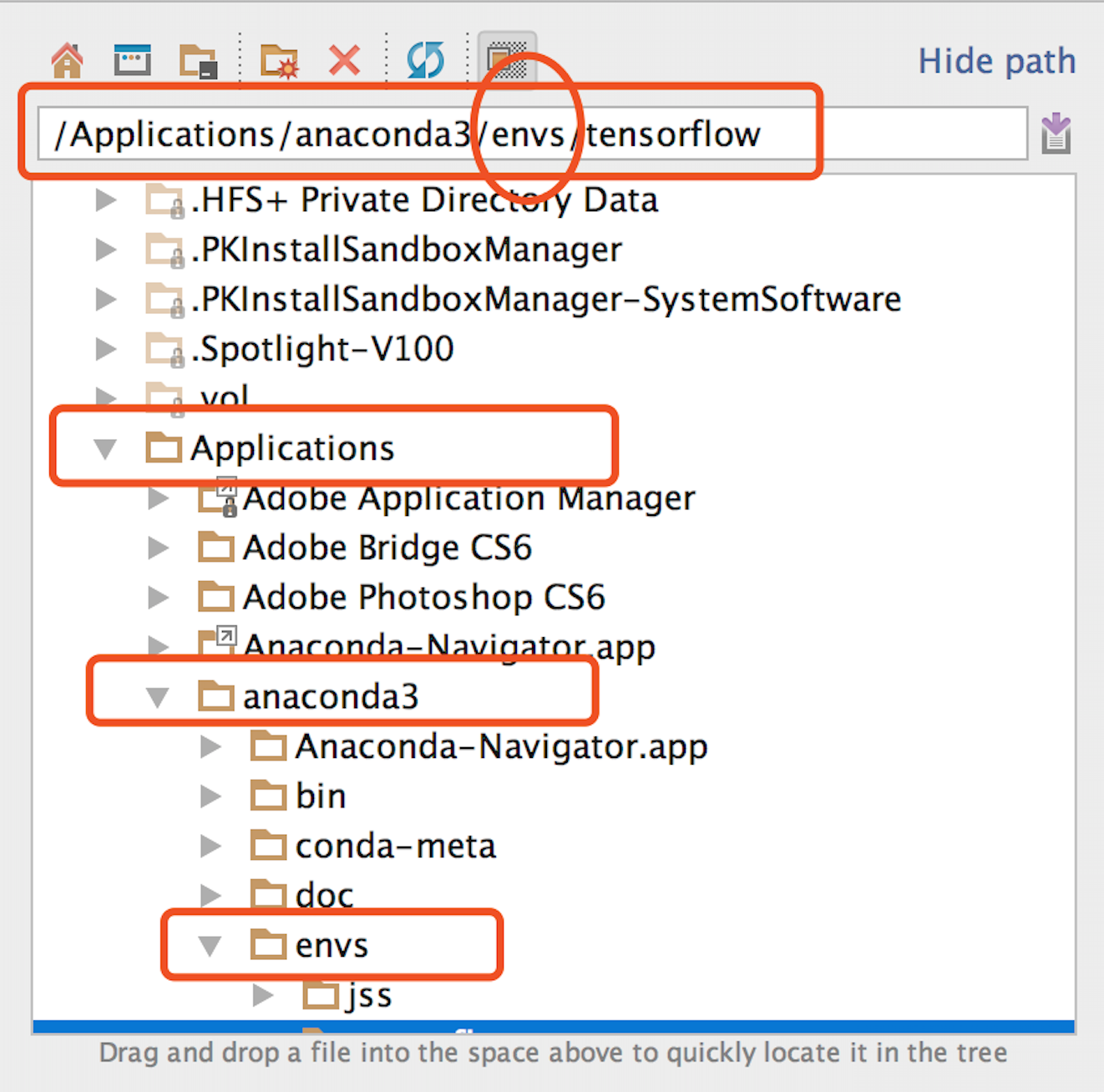Image resolution: width=1104 pixels, height=1092 pixels.
Task: Click Hide path to toggle the path bar
Action: point(996,60)
